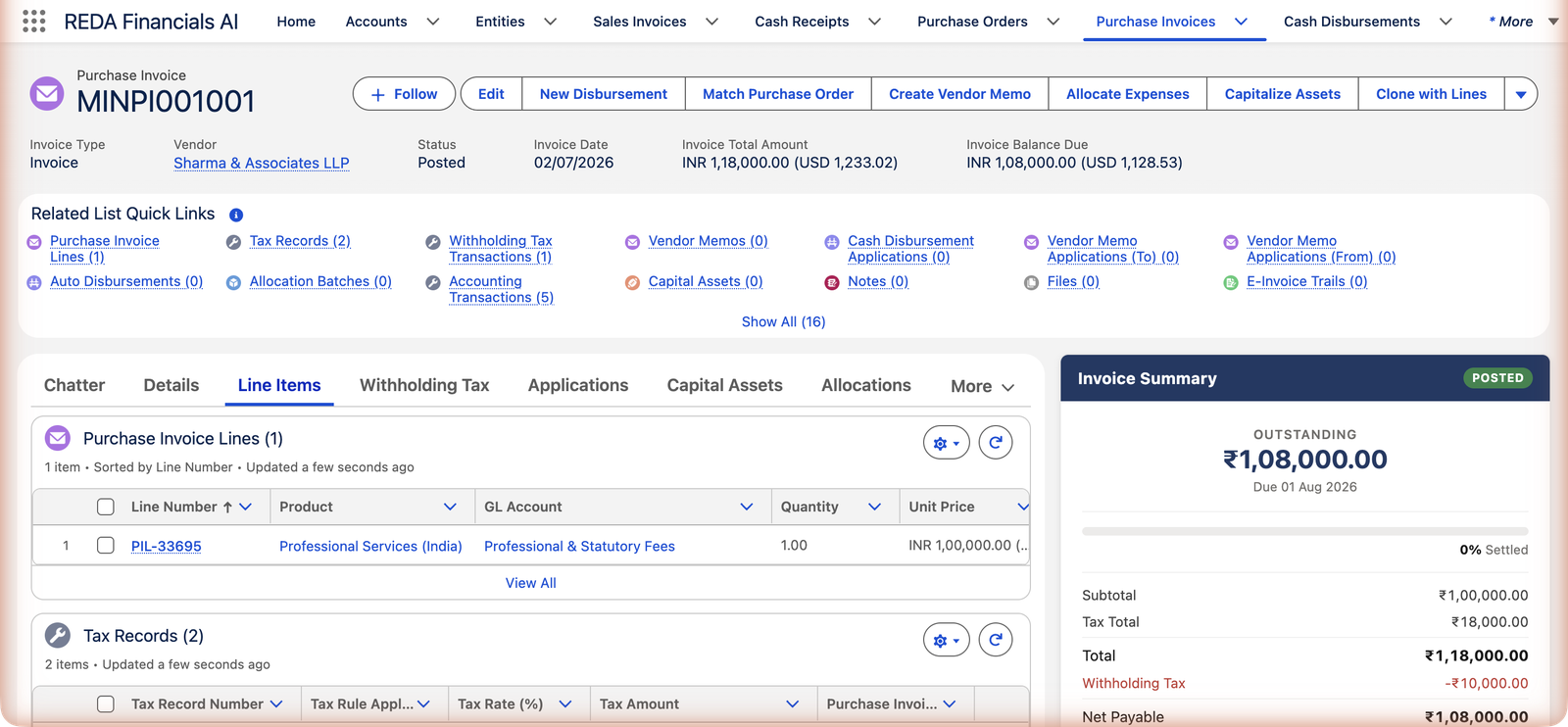Click the Capital Assets quick link icon
The width and height of the screenshot is (1568, 727).
[x=632, y=282]
